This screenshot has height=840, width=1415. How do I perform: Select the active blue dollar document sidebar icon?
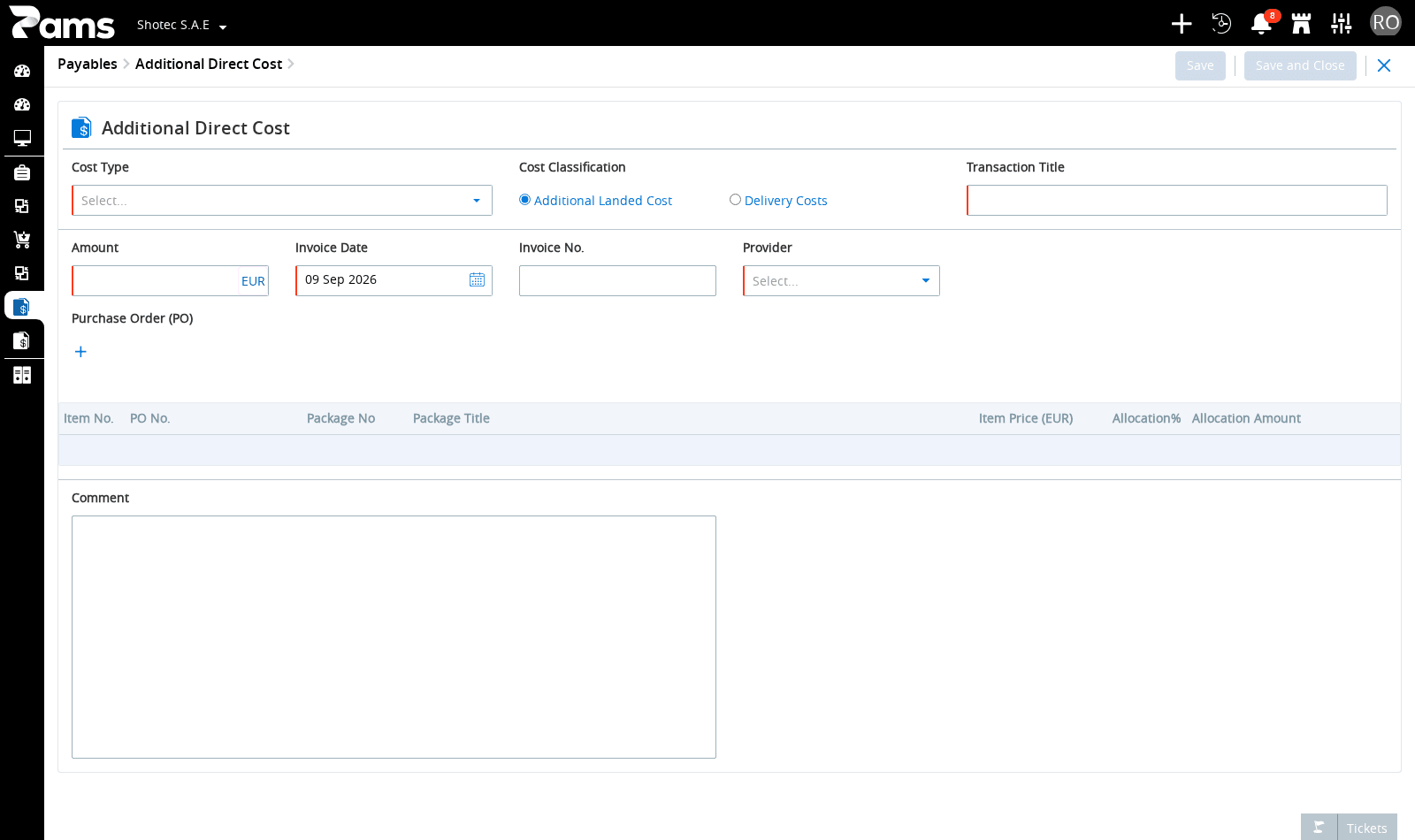click(x=22, y=307)
